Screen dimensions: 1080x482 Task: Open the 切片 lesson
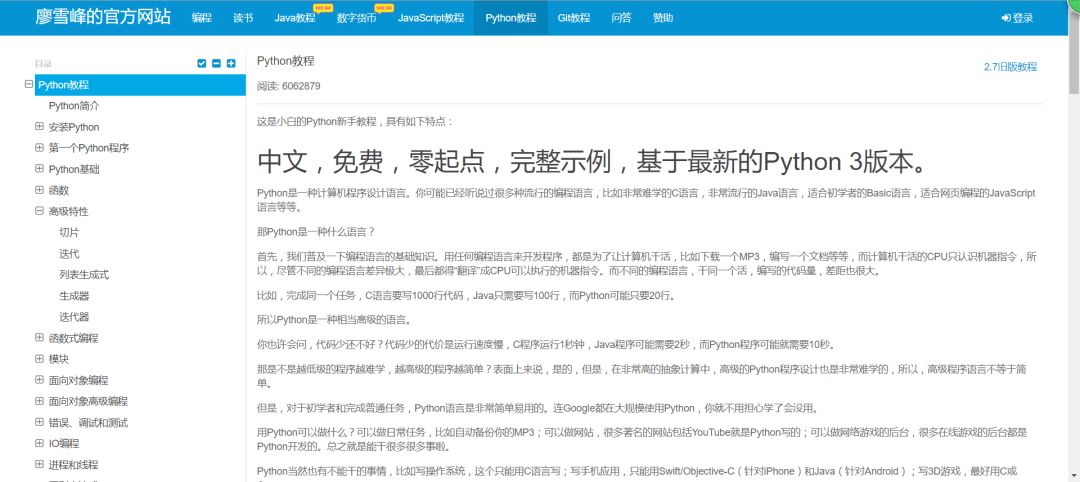click(69, 232)
